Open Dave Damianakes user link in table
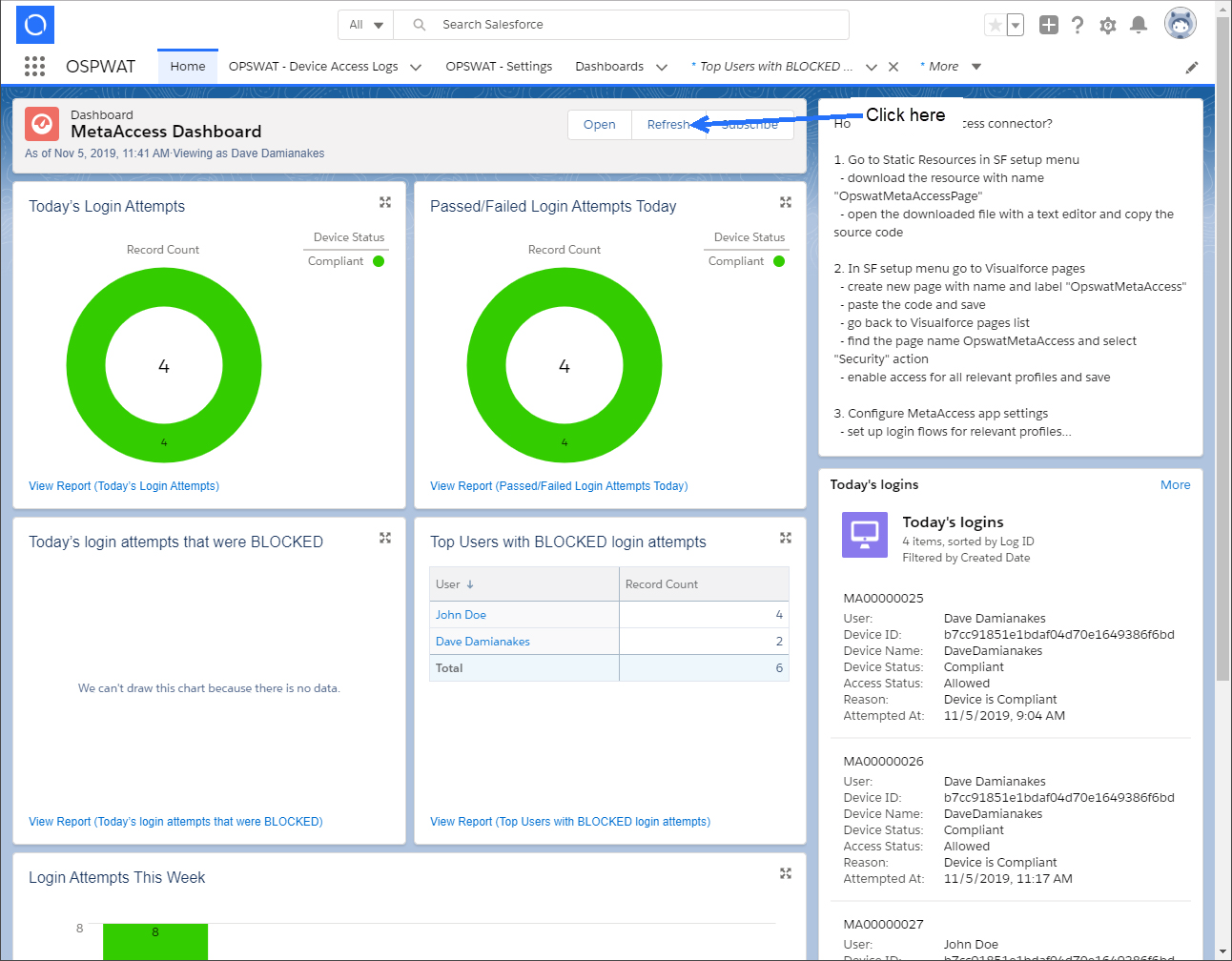The height and width of the screenshot is (961, 1232). (483, 642)
